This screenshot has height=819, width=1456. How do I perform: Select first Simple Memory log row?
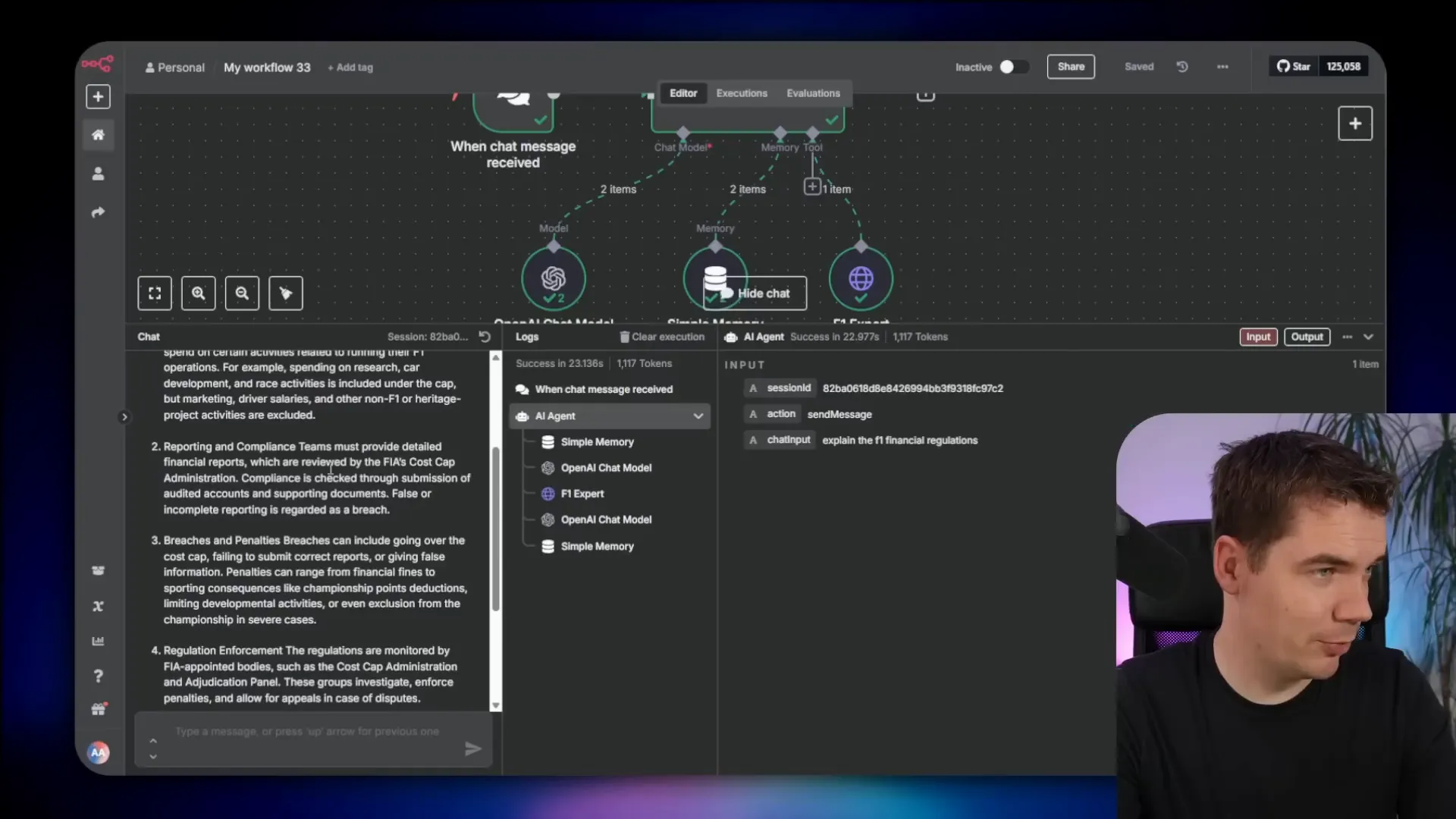pos(598,442)
